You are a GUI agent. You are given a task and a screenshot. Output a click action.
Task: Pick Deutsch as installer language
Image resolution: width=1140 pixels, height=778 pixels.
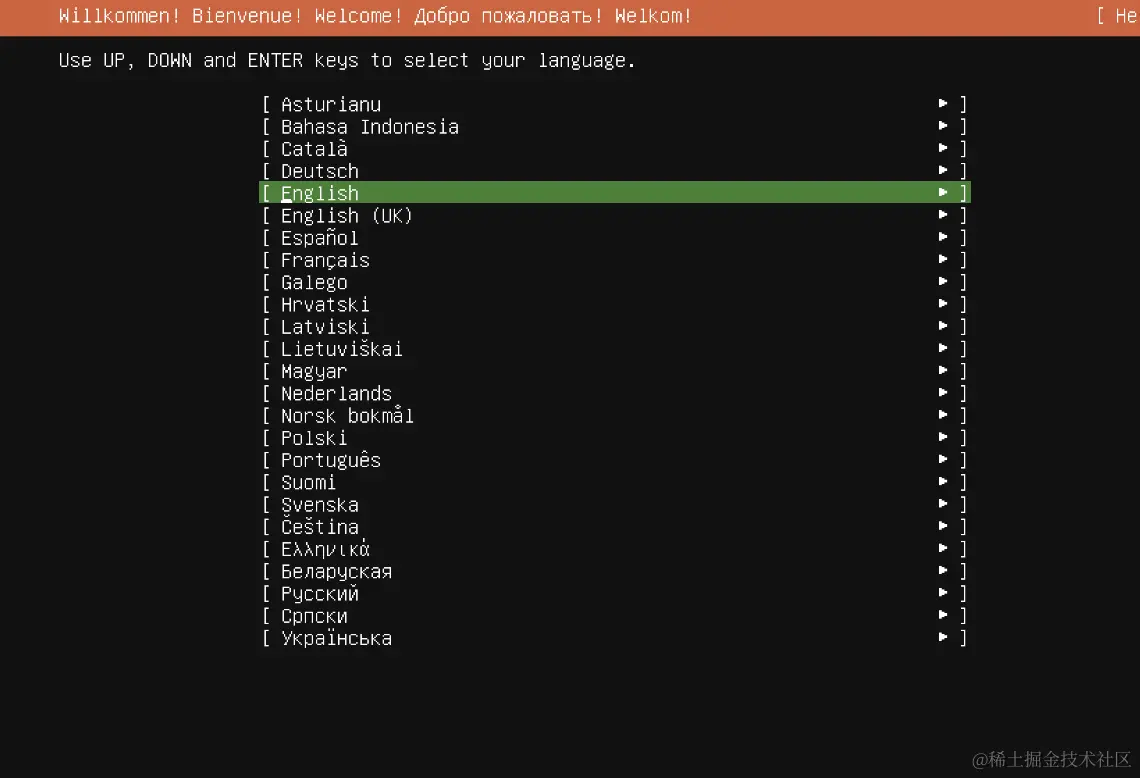pos(614,171)
